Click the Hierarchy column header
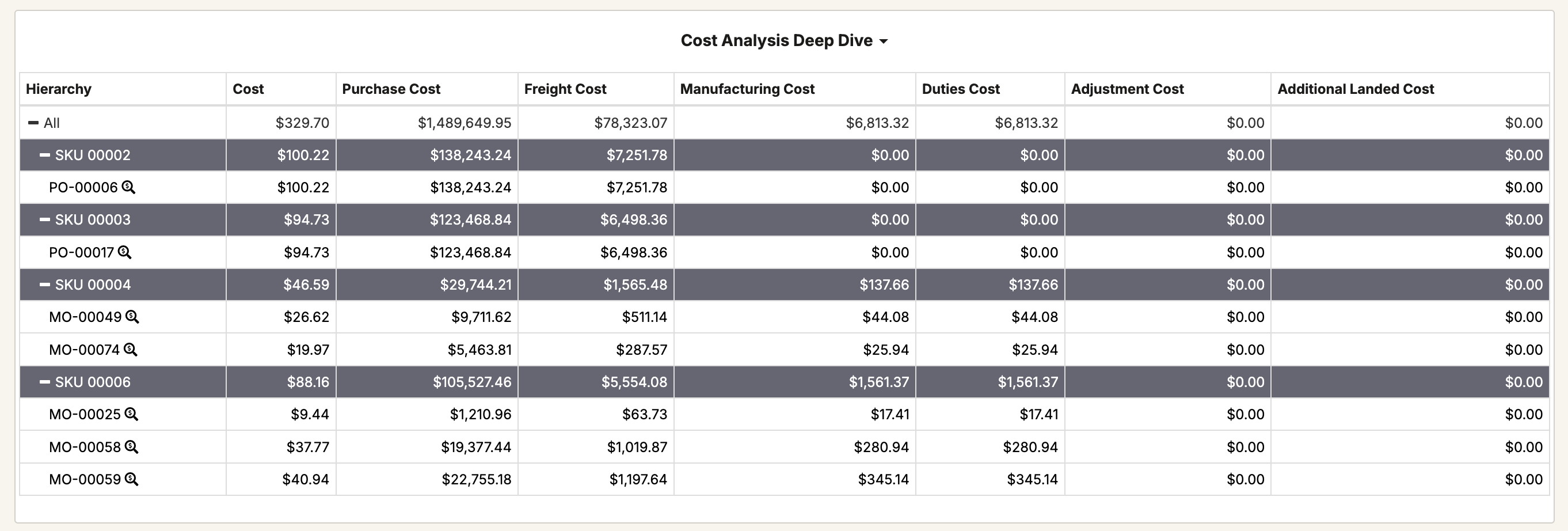This screenshot has height=531, width=1568. (59, 89)
